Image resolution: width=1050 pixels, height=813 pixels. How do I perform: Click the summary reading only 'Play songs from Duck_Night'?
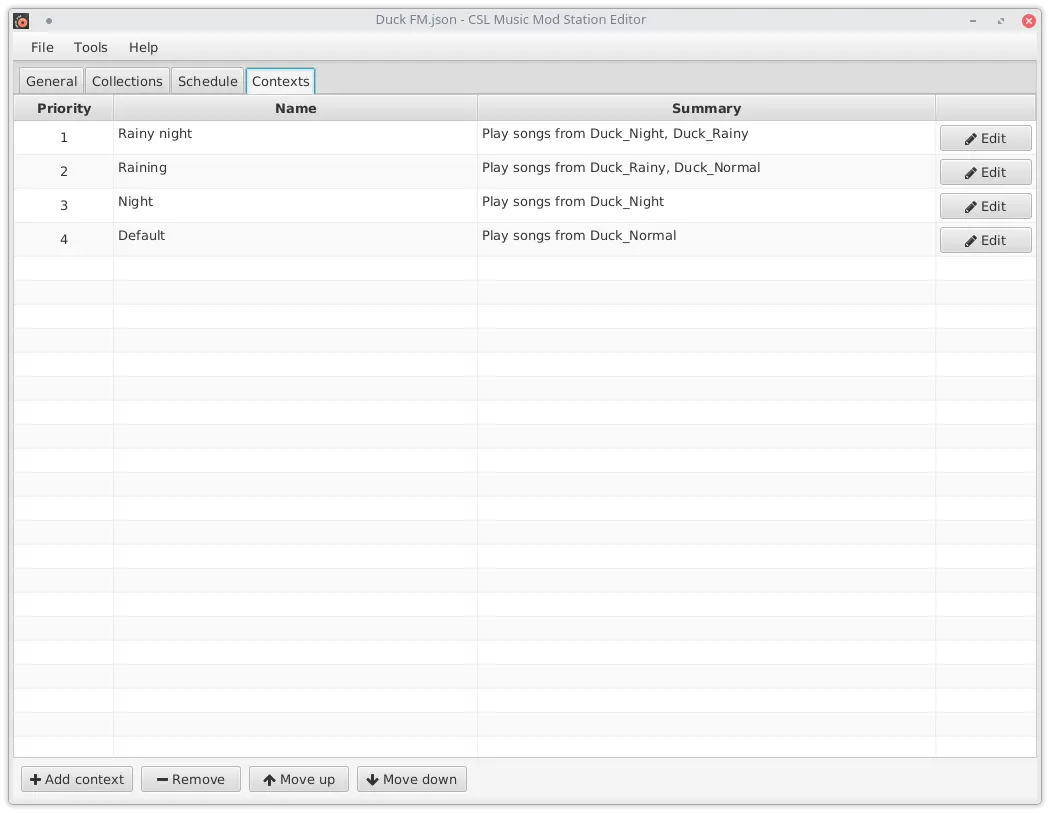(x=573, y=202)
